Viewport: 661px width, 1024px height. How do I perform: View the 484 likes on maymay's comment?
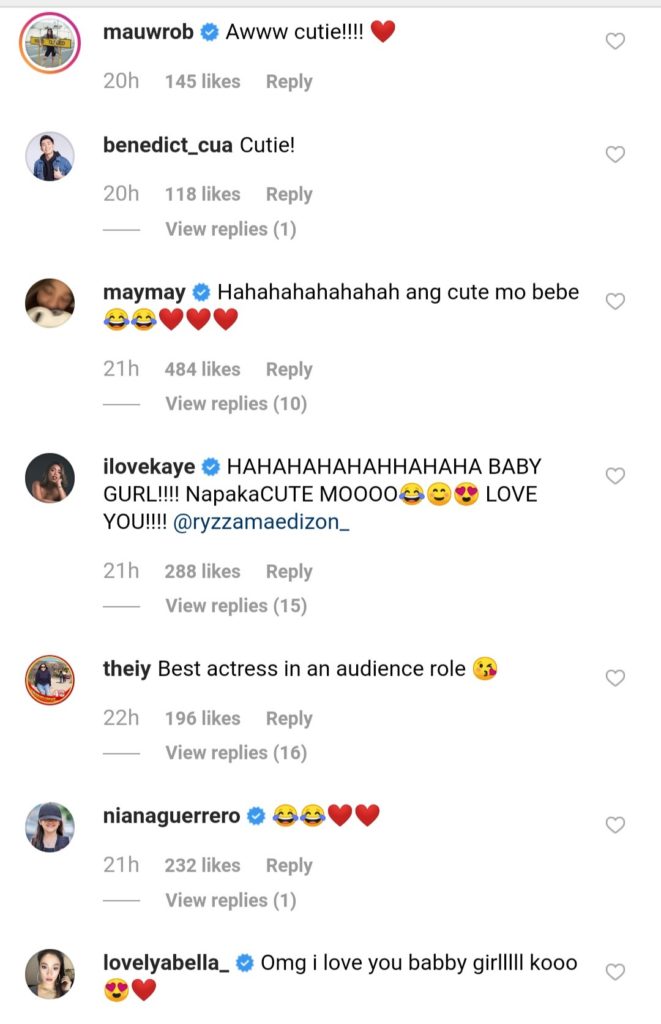(202, 369)
